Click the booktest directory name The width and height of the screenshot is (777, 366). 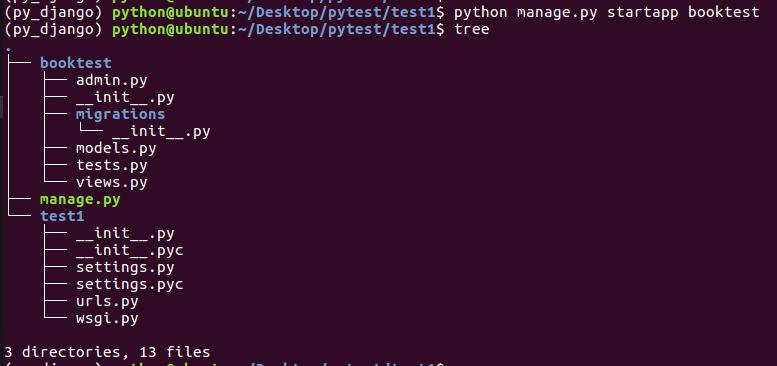(76, 63)
